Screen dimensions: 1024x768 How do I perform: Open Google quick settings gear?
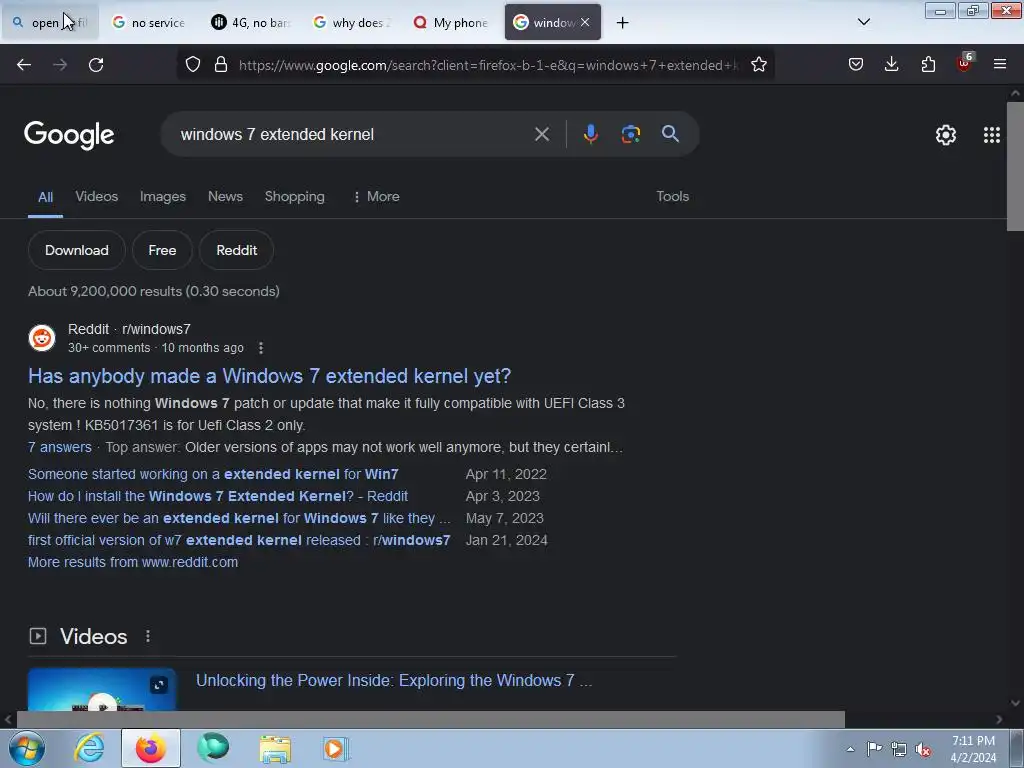946,135
